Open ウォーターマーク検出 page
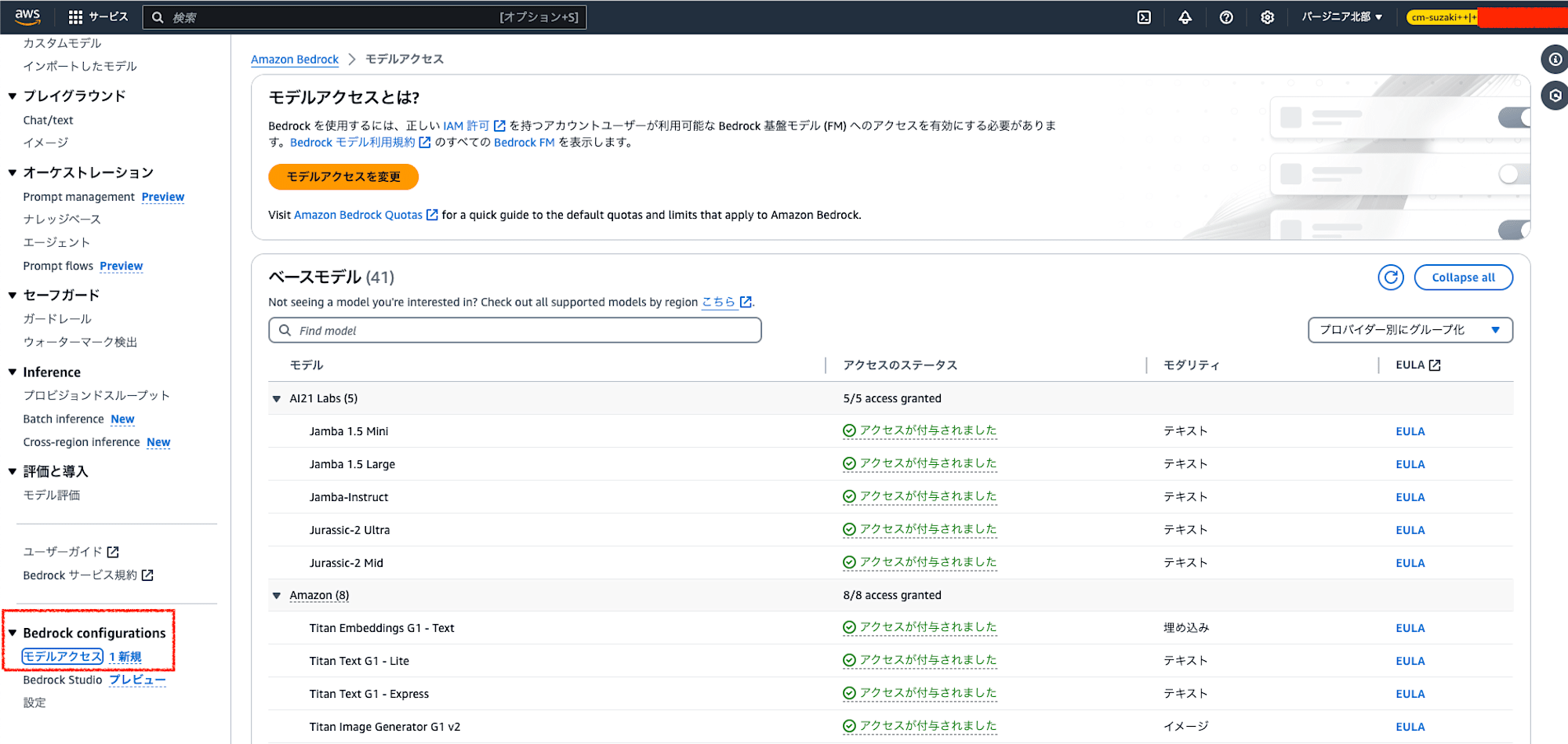This screenshot has width=1568, height=744. coord(80,343)
